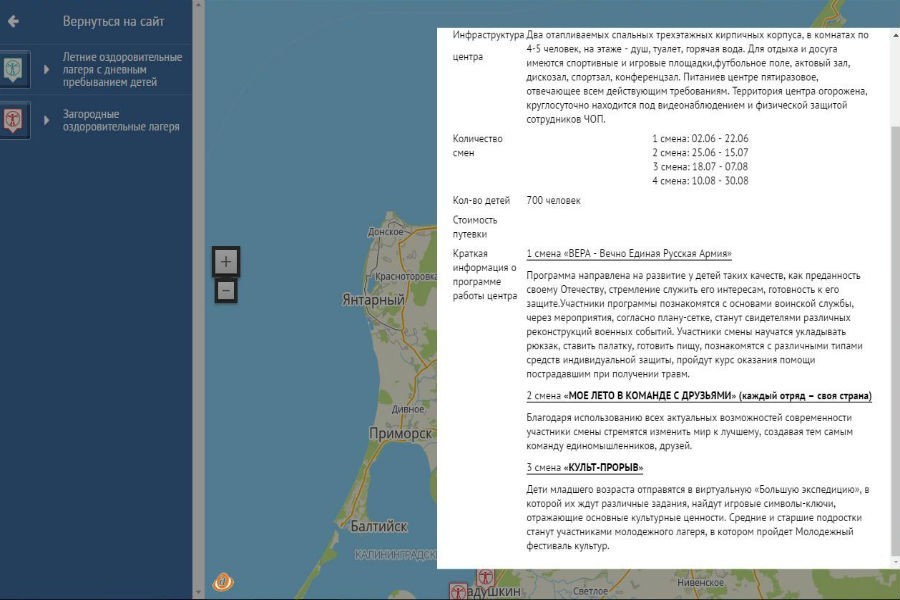Click the 3 смена «КУЛЬТ-ПРОРЫВ» heading

pyautogui.click(x=585, y=467)
